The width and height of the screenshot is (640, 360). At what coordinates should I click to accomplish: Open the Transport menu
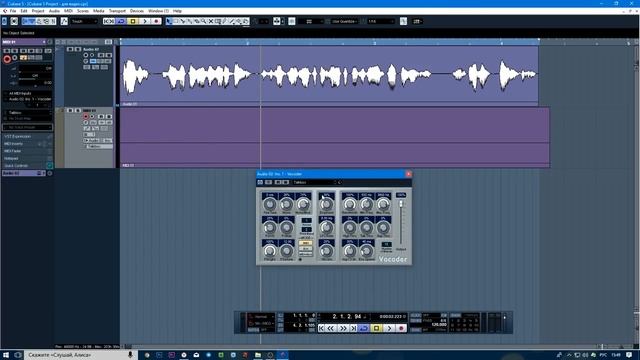pyautogui.click(x=117, y=11)
